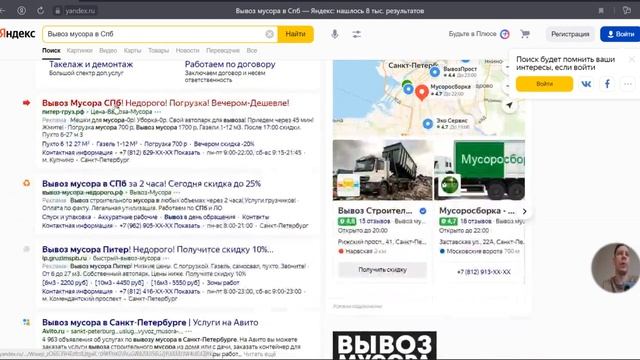Reload the page in the browser toolbar
The width and height of the screenshot is (640, 360).
tap(40, 11)
